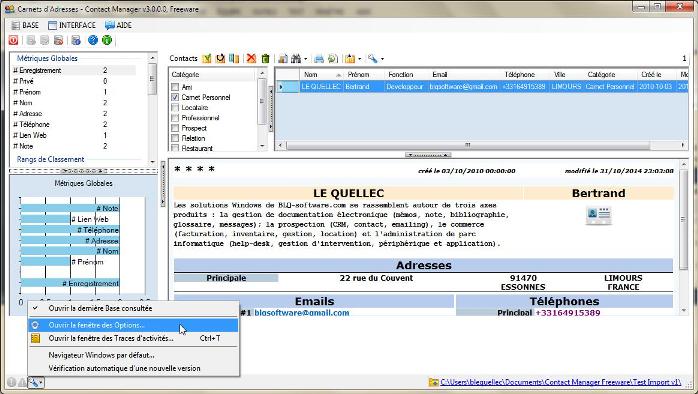The image size is (698, 394).
Task: Click the second grey database icon
Action: 45,40
